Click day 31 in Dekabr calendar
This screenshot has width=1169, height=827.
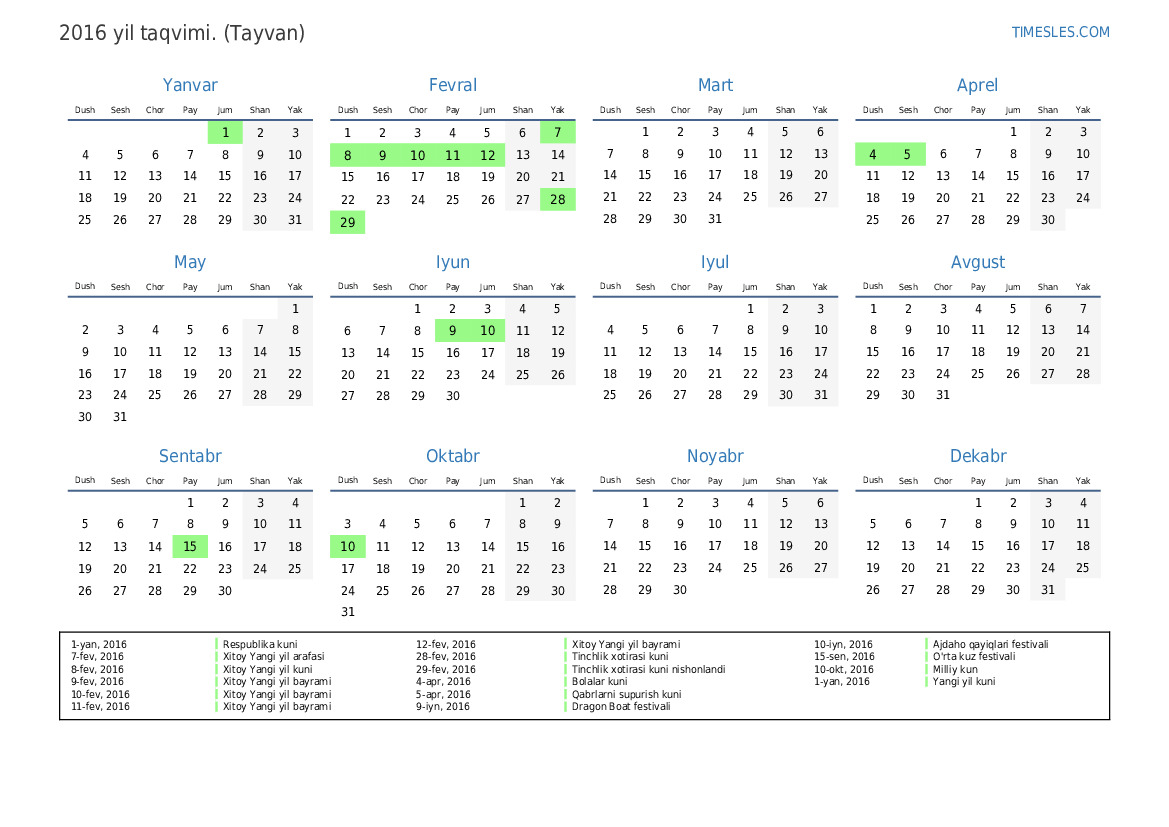point(1047,590)
